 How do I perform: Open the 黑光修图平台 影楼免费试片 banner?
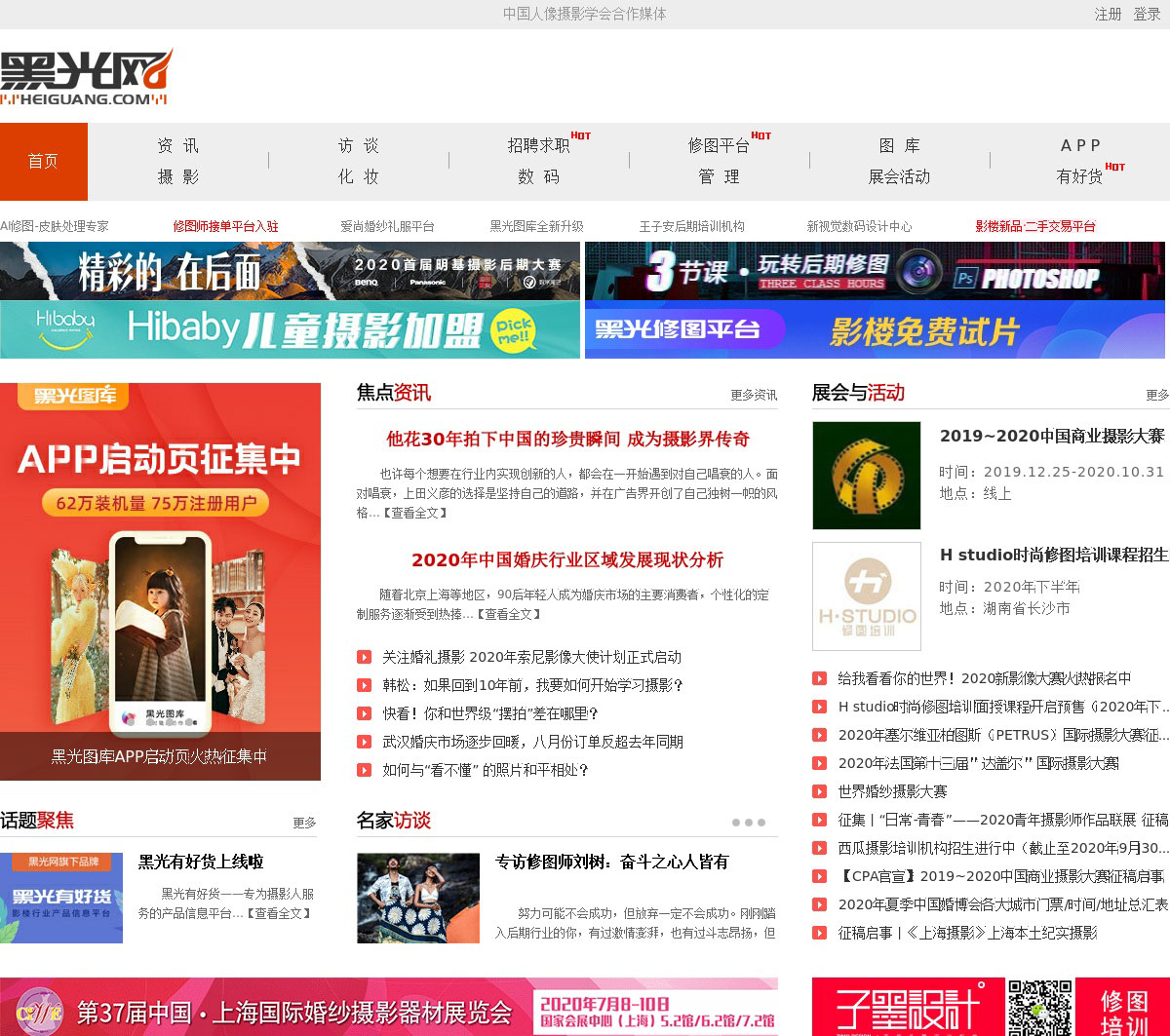pyautogui.click(x=875, y=329)
